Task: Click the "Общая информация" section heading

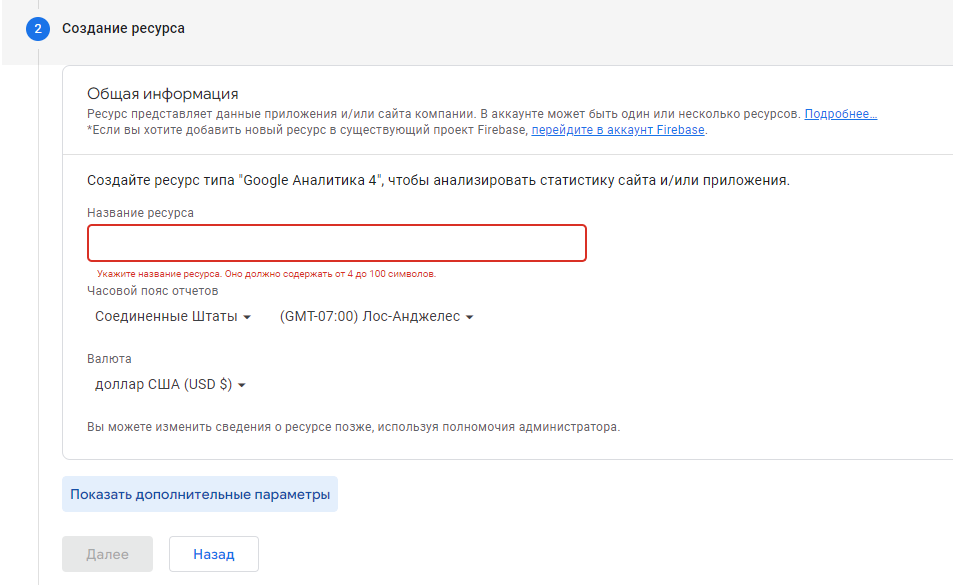Action: tap(162, 94)
